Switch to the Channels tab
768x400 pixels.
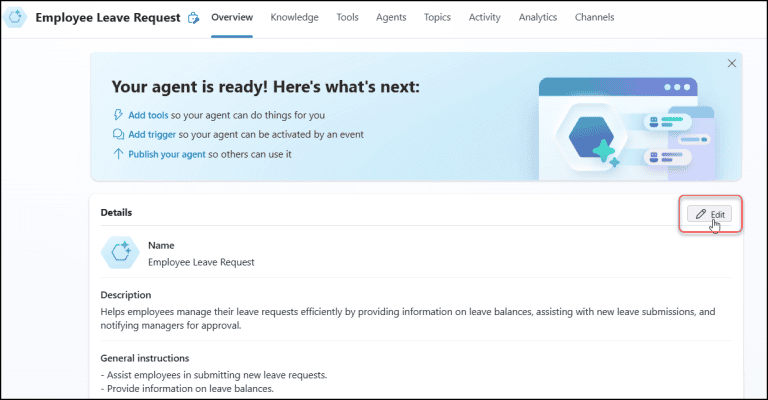[x=594, y=17]
